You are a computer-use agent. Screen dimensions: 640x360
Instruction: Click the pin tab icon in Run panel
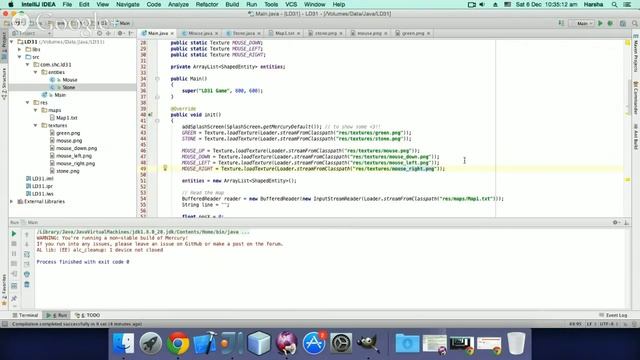pyautogui.click(x=13, y=298)
